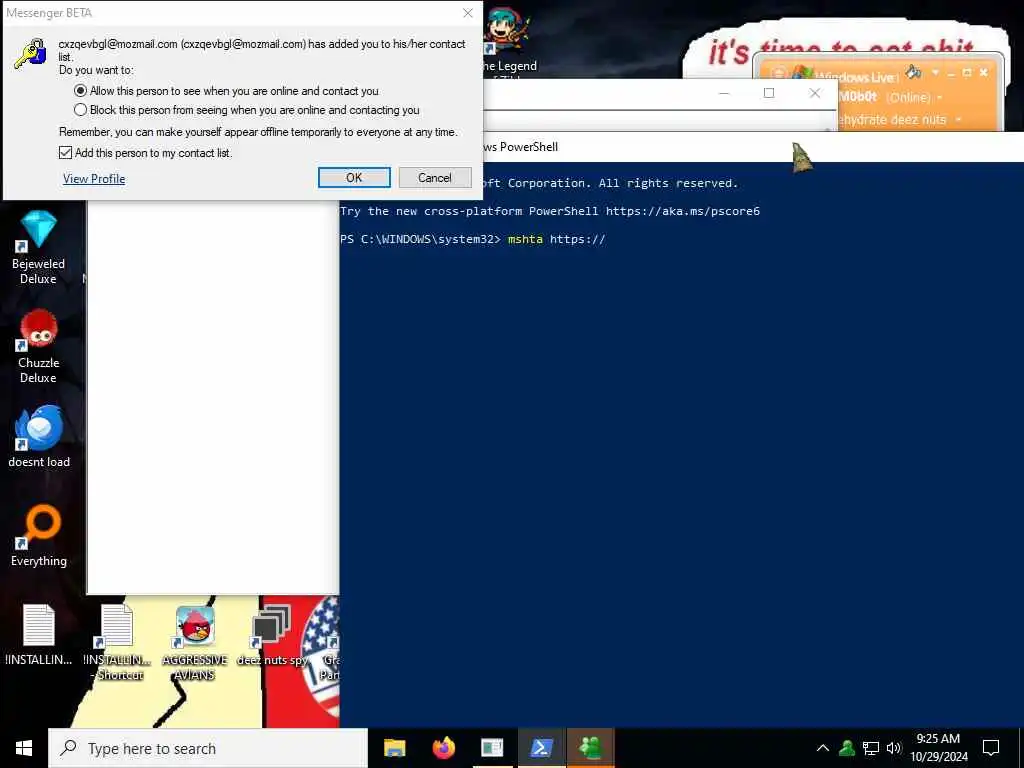Screen dimensions: 1024x768
Task: Open File Explorer from the taskbar
Action: [x=394, y=748]
